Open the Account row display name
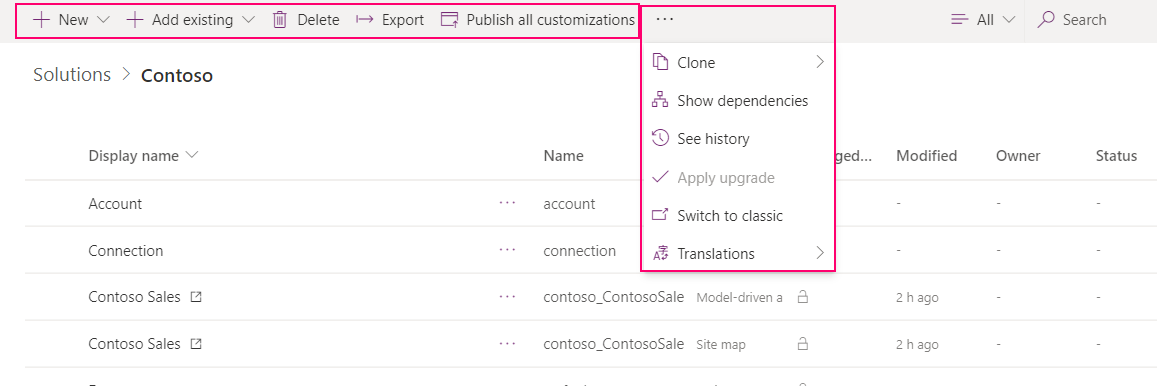This screenshot has width=1157, height=386. pos(115,203)
